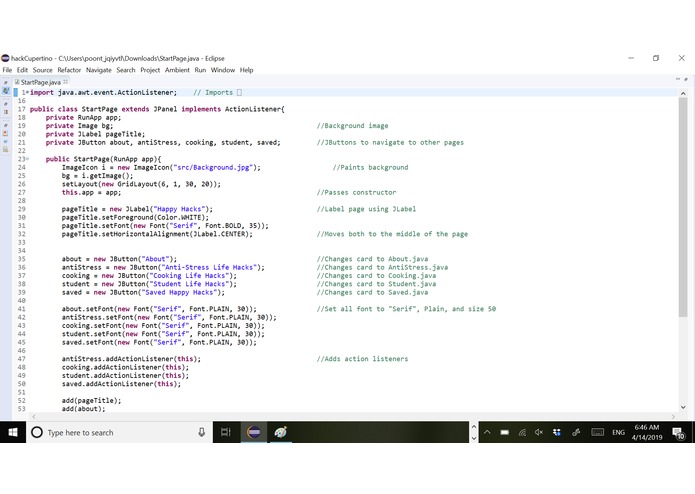Expand the folded imports on line 1

(x=27, y=92)
